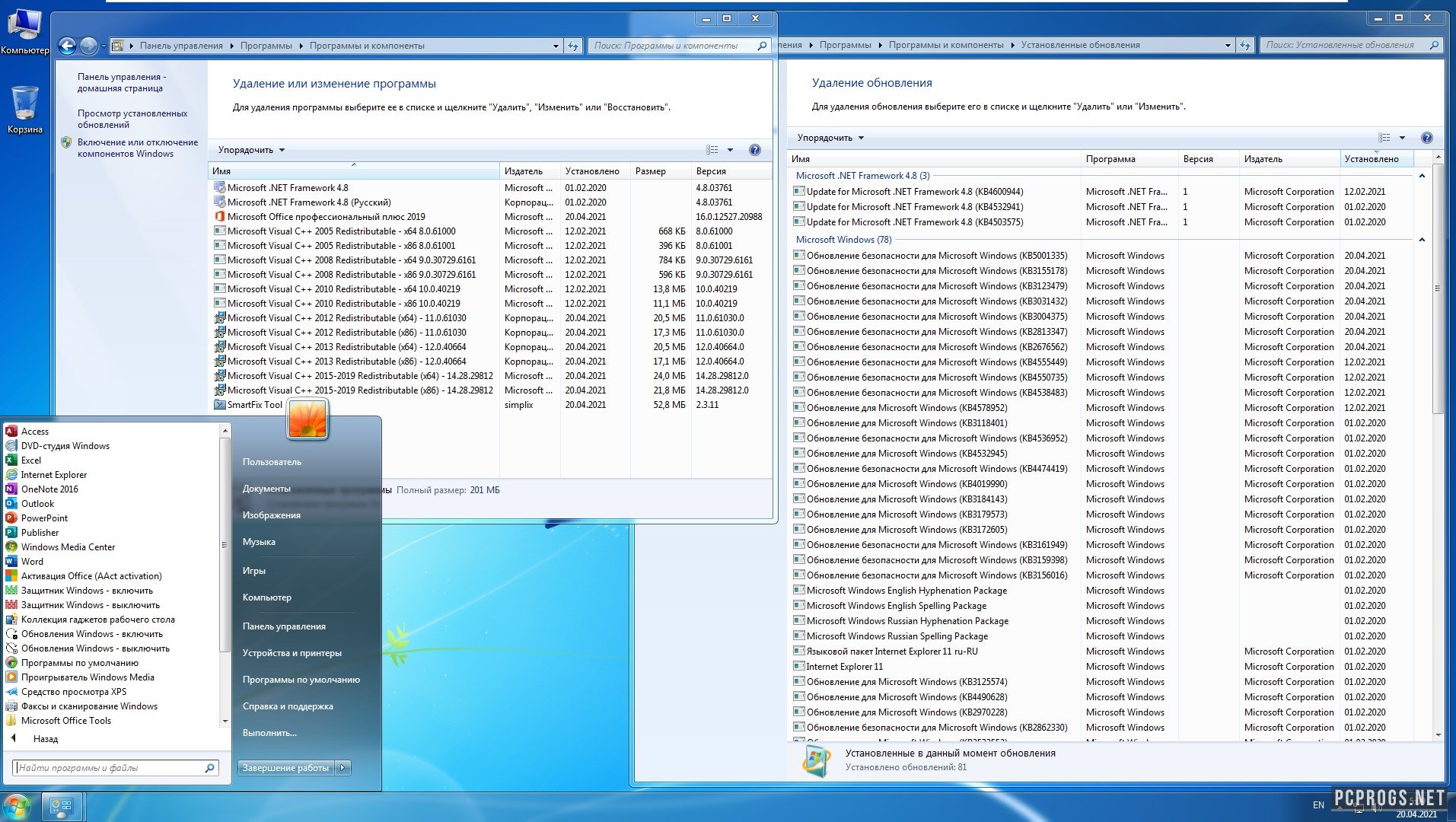1456x822 pixels.
Task: Open Музыка in Start menu
Action: point(259,541)
